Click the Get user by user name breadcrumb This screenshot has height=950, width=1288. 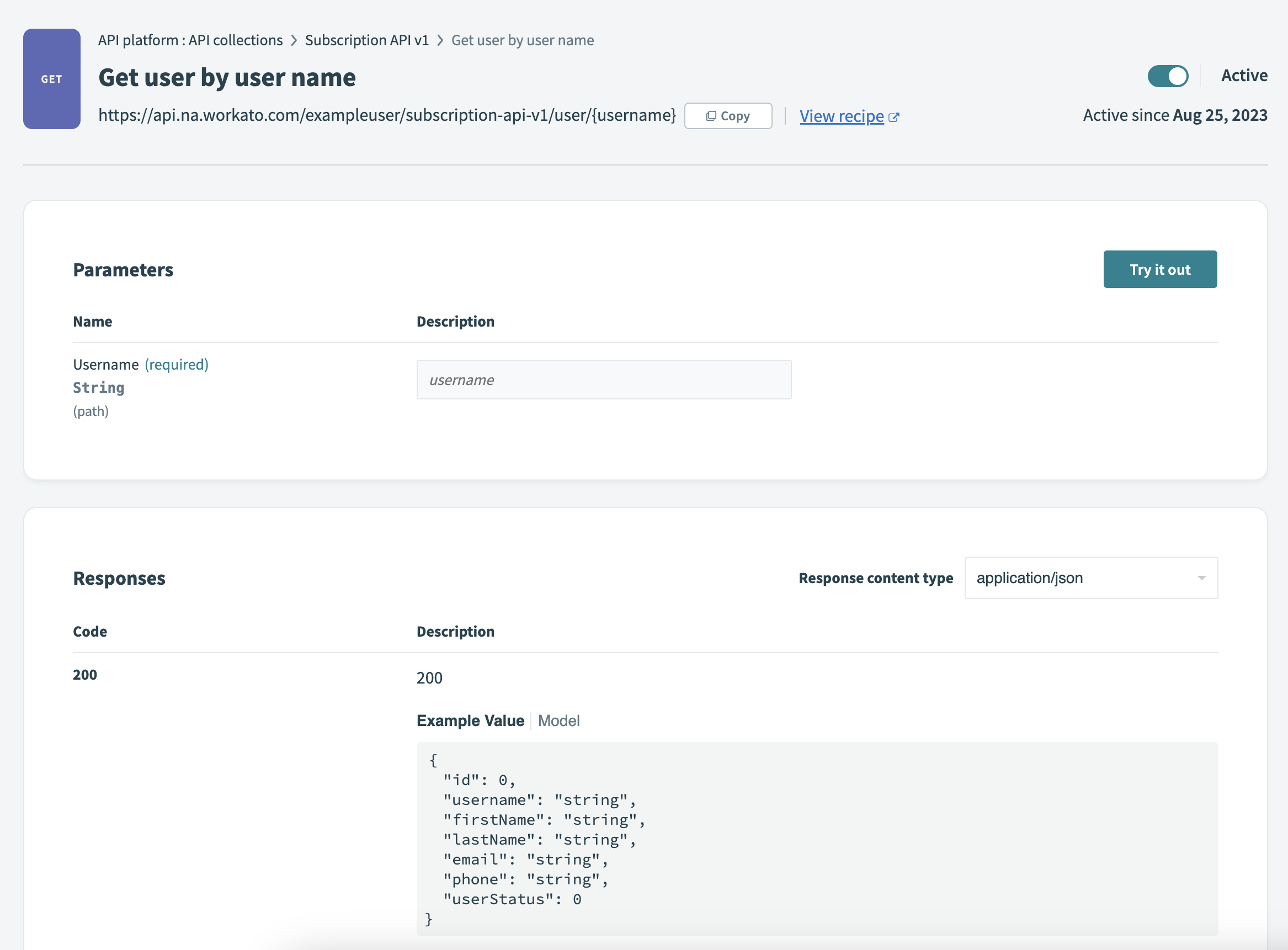pyautogui.click(x=523, y=40)
